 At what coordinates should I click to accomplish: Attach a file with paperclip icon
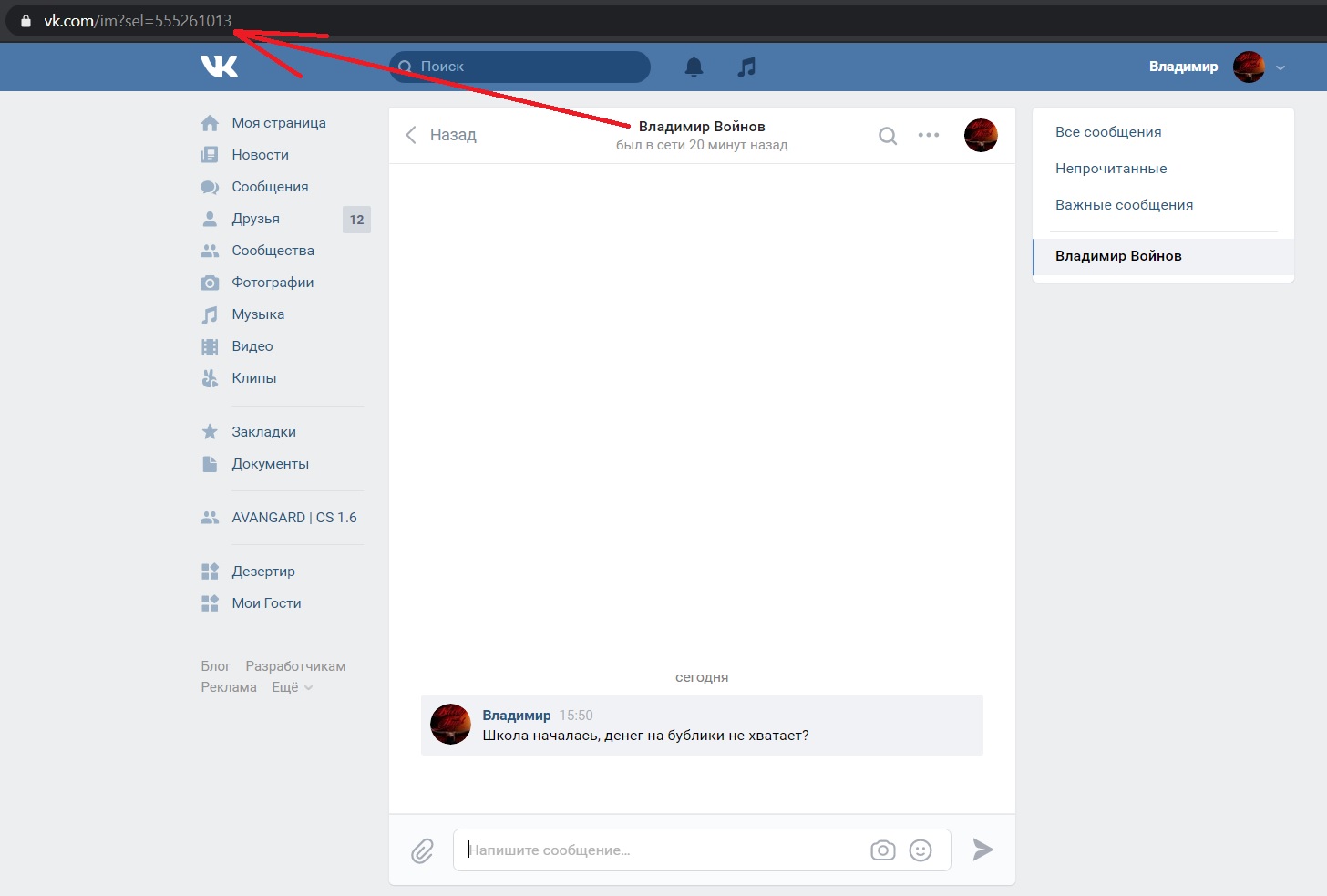click(x=422, y=850)
